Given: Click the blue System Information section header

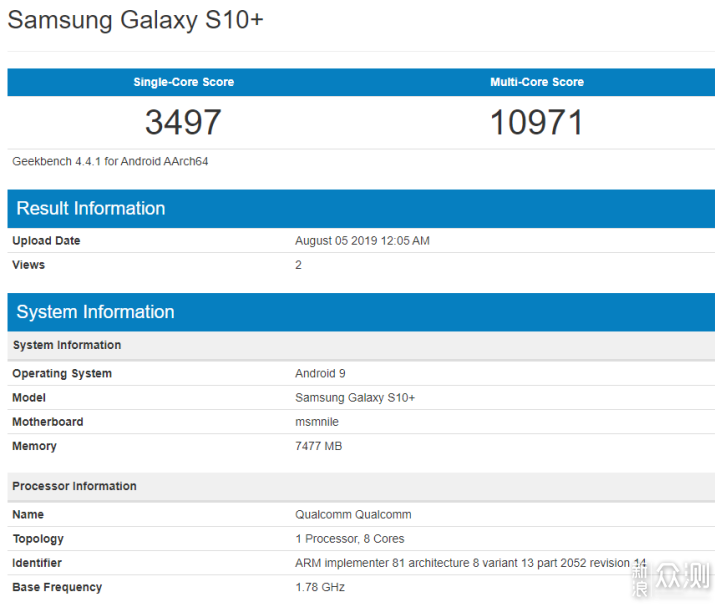Looking at the screenshot, I should click(96, 312).
